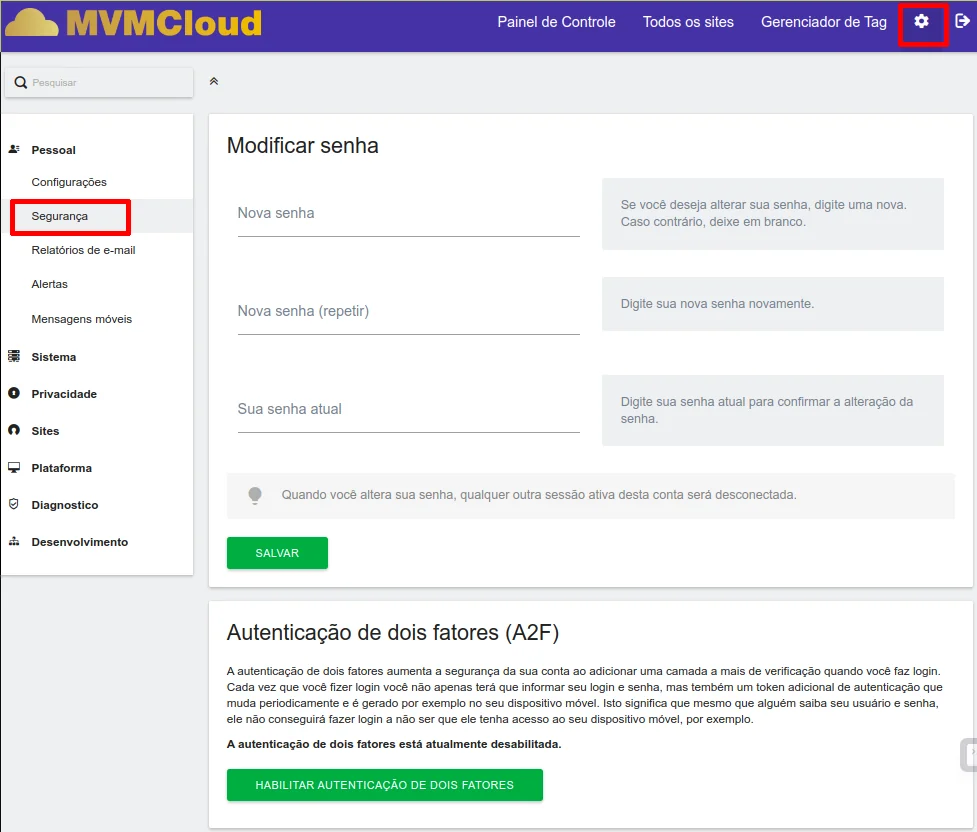Click Habilitar Autenticação de Dois Fatores button
977x832 pixels.
coord(384,785)
